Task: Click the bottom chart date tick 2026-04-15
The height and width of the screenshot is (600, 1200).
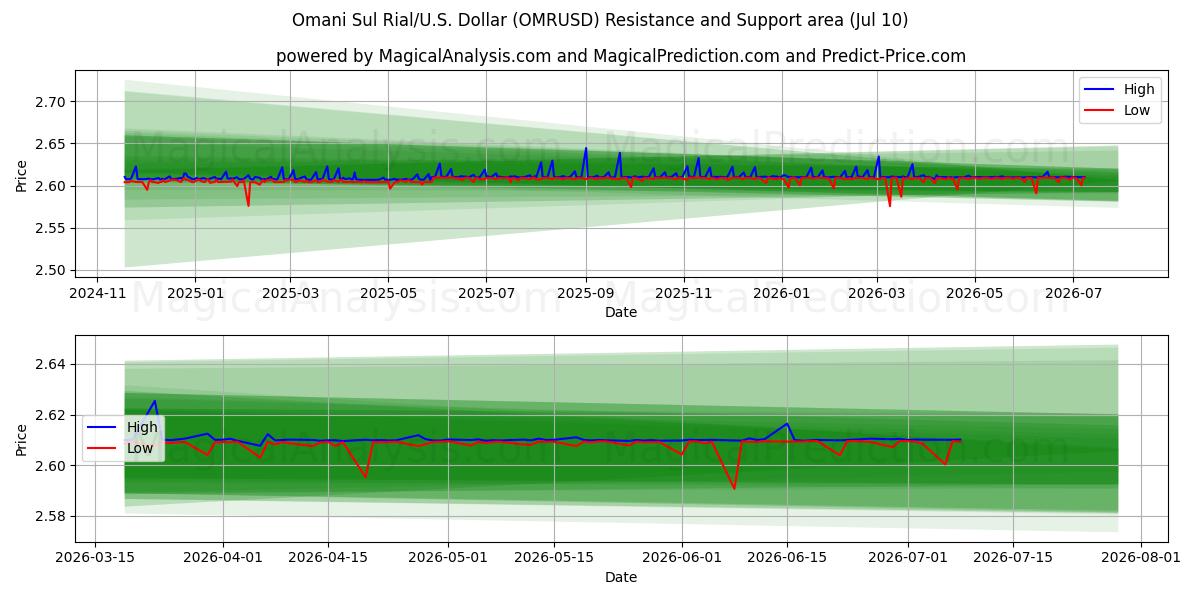Action: pyautogui.click(x=328, y=559)
